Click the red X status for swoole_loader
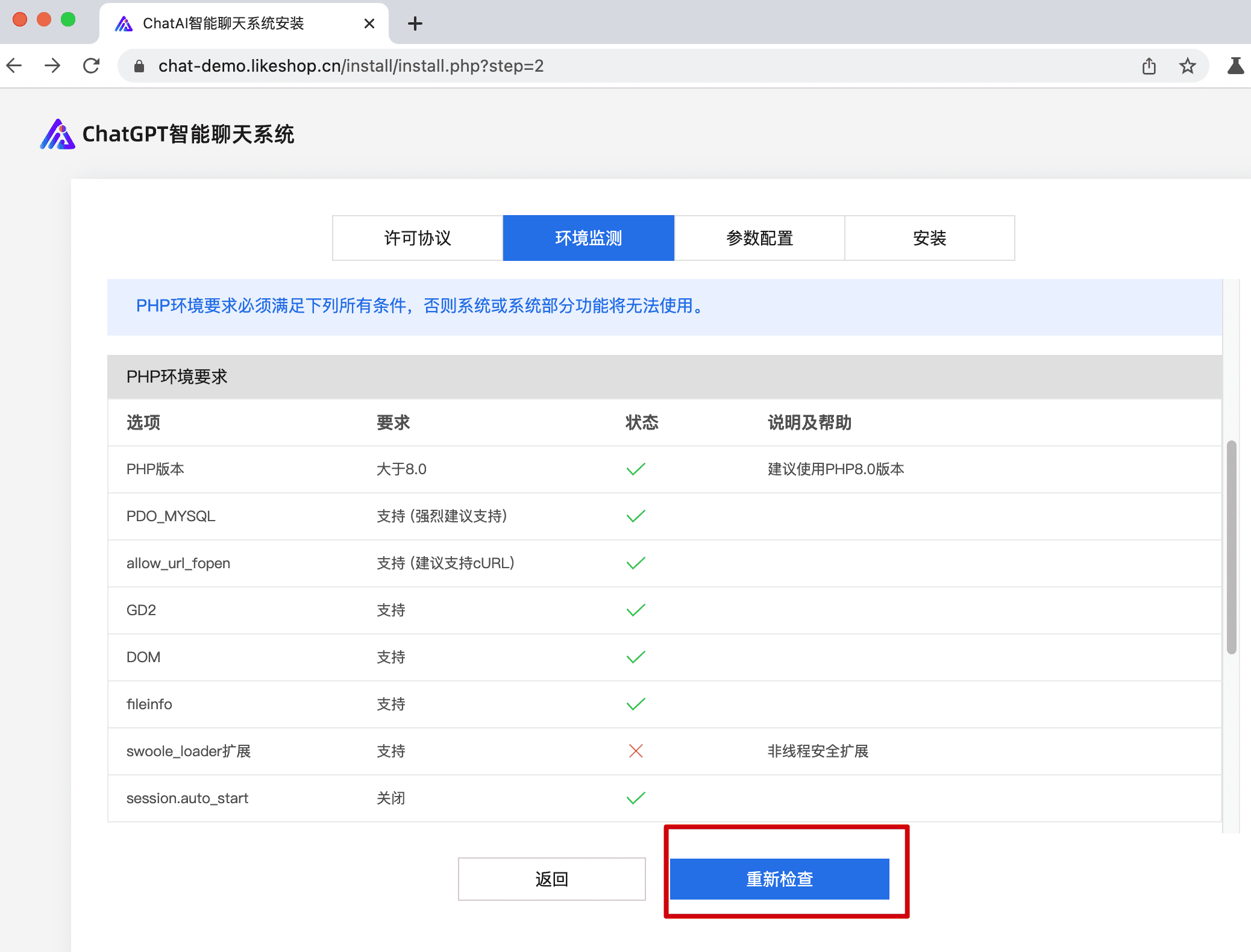Screen dimensions: 1251x952 click(x=636, y=751)
